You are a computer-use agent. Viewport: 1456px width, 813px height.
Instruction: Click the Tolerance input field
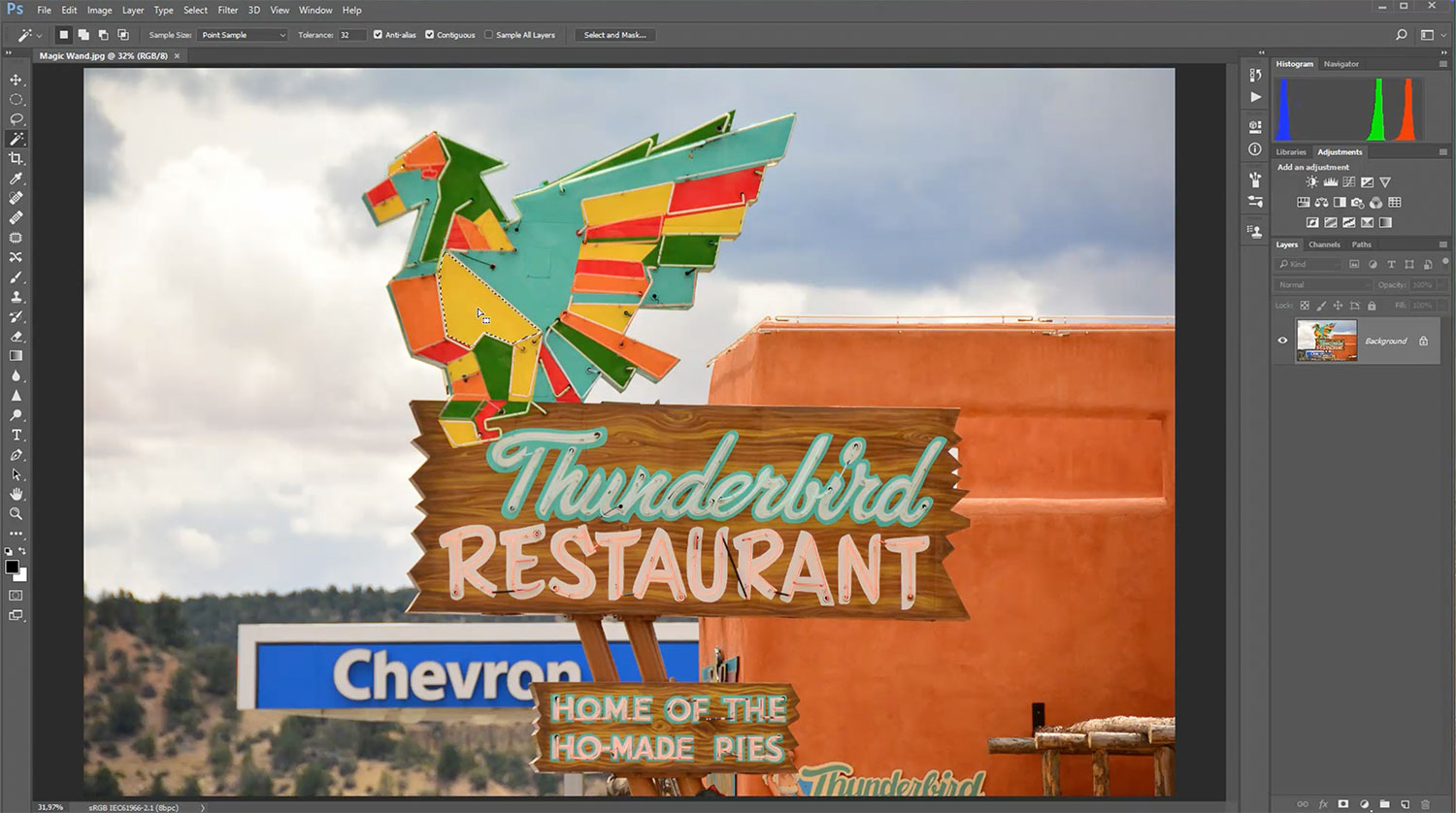tap(350, 35)
